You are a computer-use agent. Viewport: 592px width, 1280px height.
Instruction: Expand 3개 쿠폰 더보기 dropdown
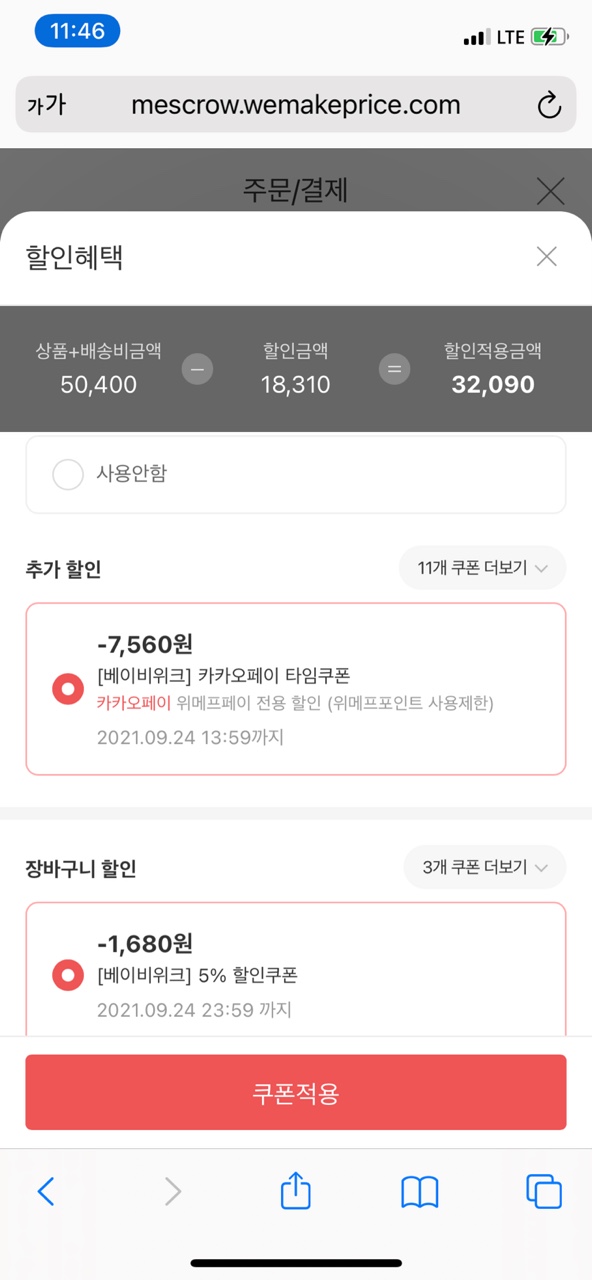[x=485, y=867]
